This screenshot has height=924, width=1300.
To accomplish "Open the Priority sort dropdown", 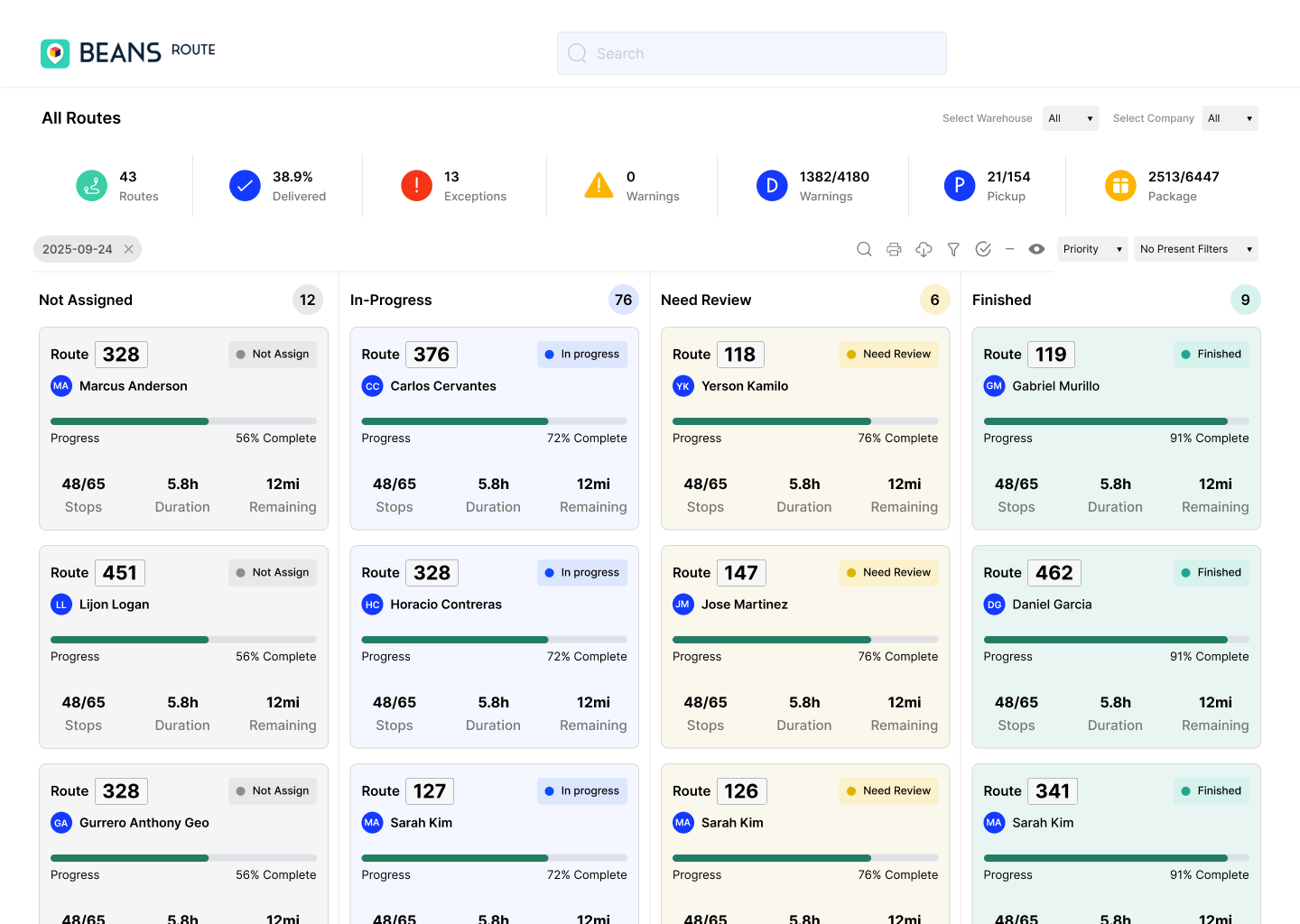I will [x=1092, y=249].
